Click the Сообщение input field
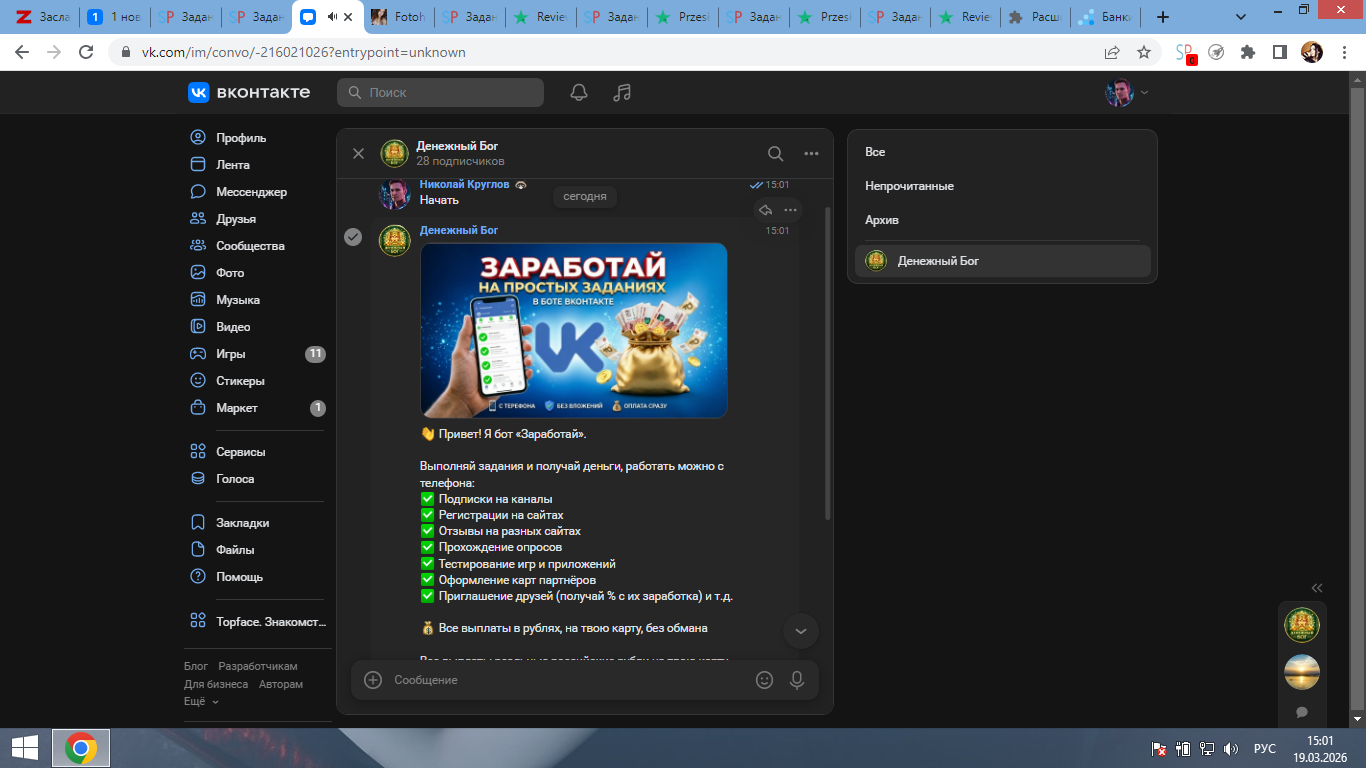The height and width of the screenshot is (768, 1366). point(565,680)
